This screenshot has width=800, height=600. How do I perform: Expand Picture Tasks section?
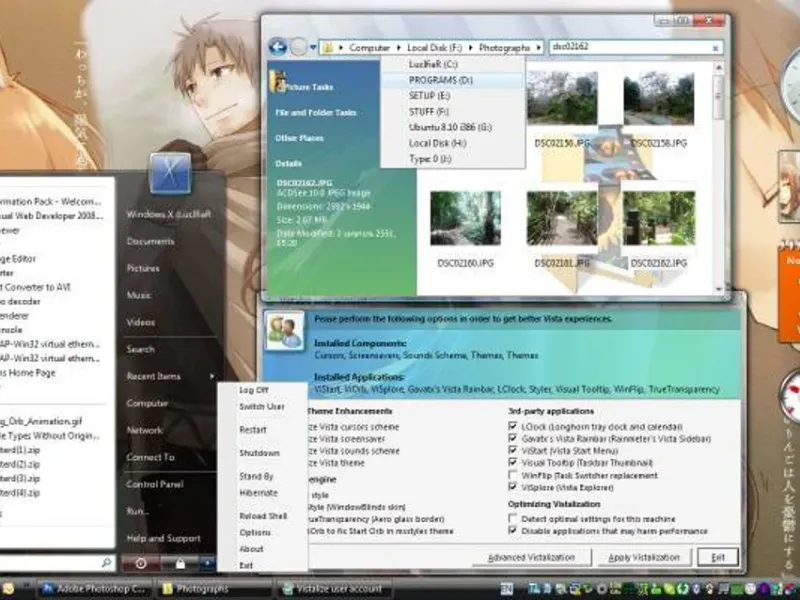[x=308, y=87]
